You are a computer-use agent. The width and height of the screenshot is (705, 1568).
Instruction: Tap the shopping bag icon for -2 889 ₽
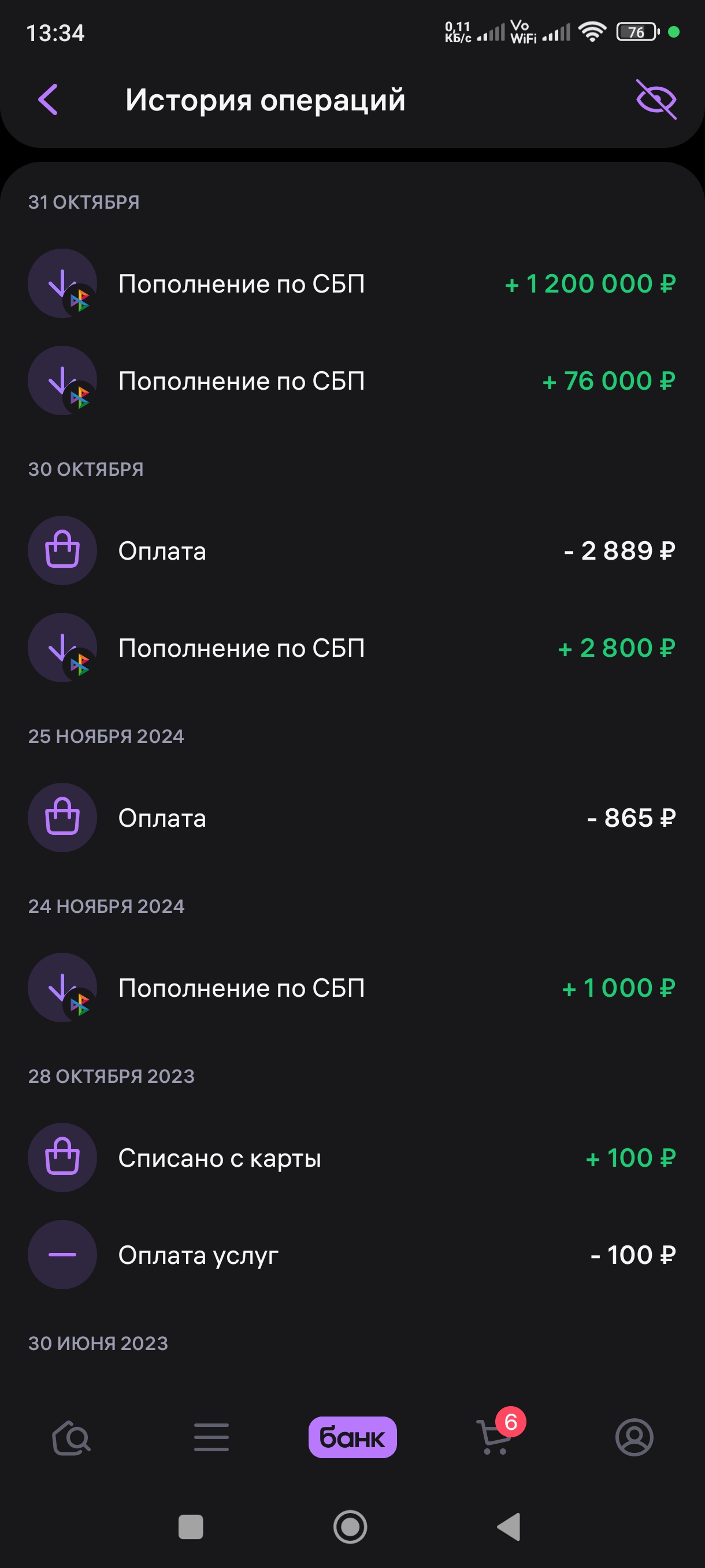click(x=62, y=551)
